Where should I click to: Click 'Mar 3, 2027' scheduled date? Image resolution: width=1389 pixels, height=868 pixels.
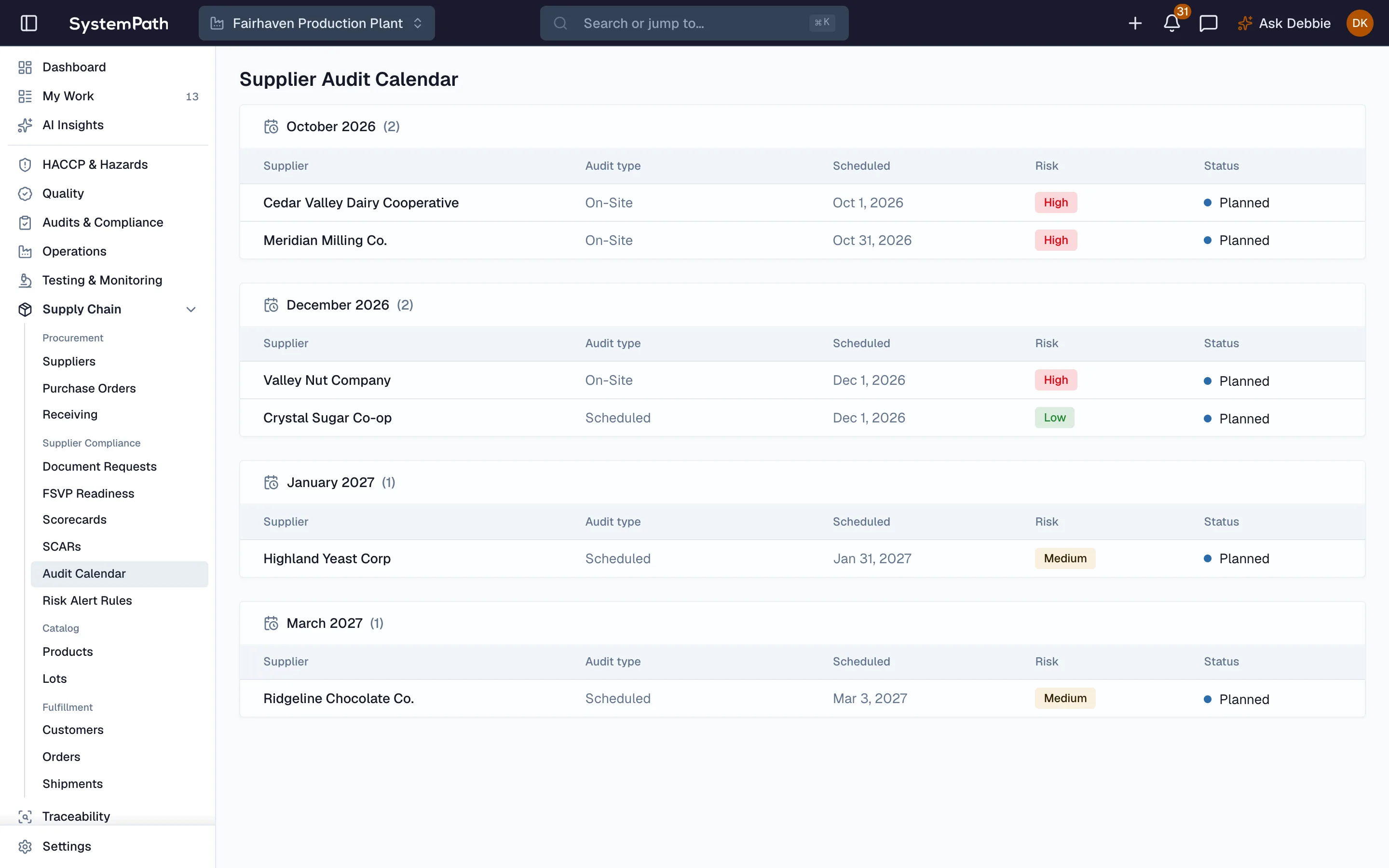coord(870,699)
